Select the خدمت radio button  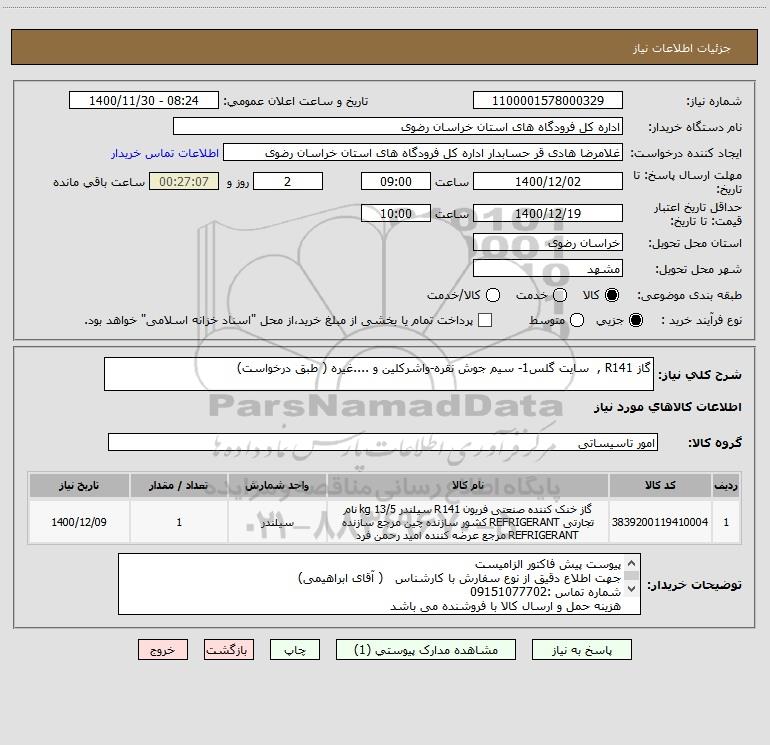[560, 295]
